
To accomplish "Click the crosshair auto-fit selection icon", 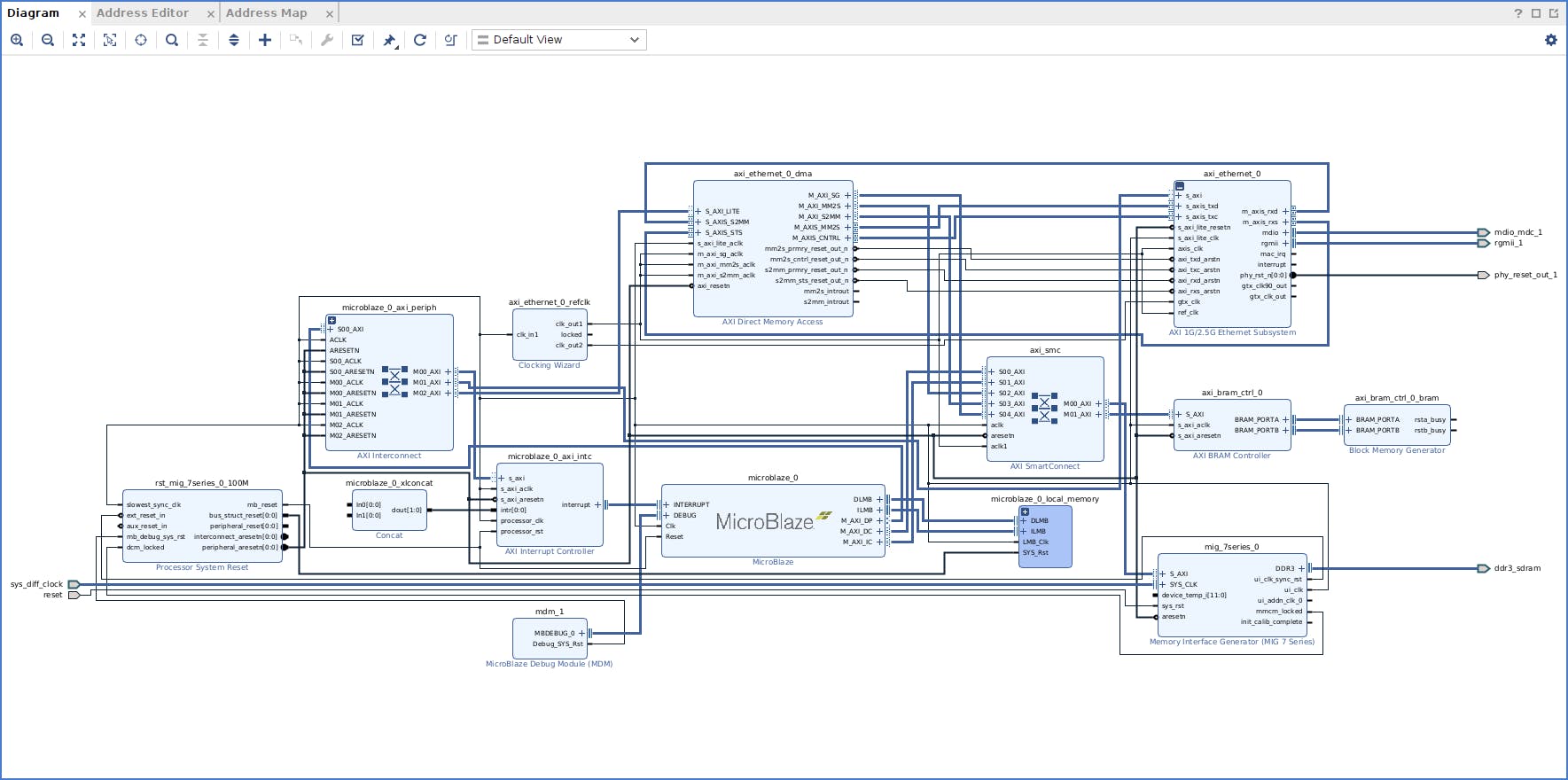I will point(141,40).
